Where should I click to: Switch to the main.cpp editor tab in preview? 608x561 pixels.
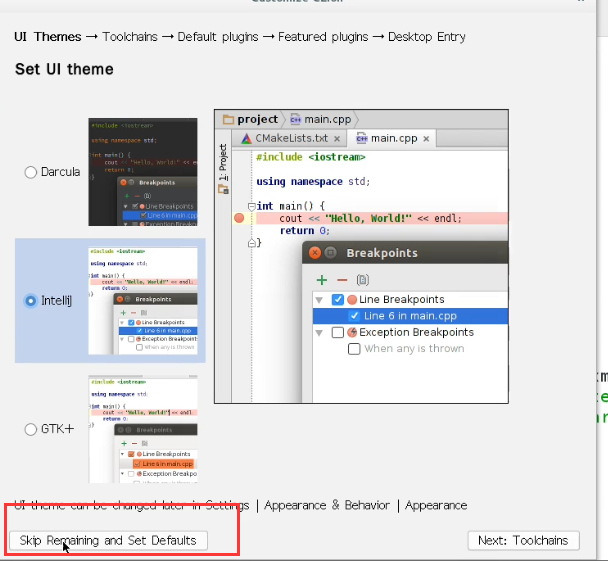coord(394,138)
